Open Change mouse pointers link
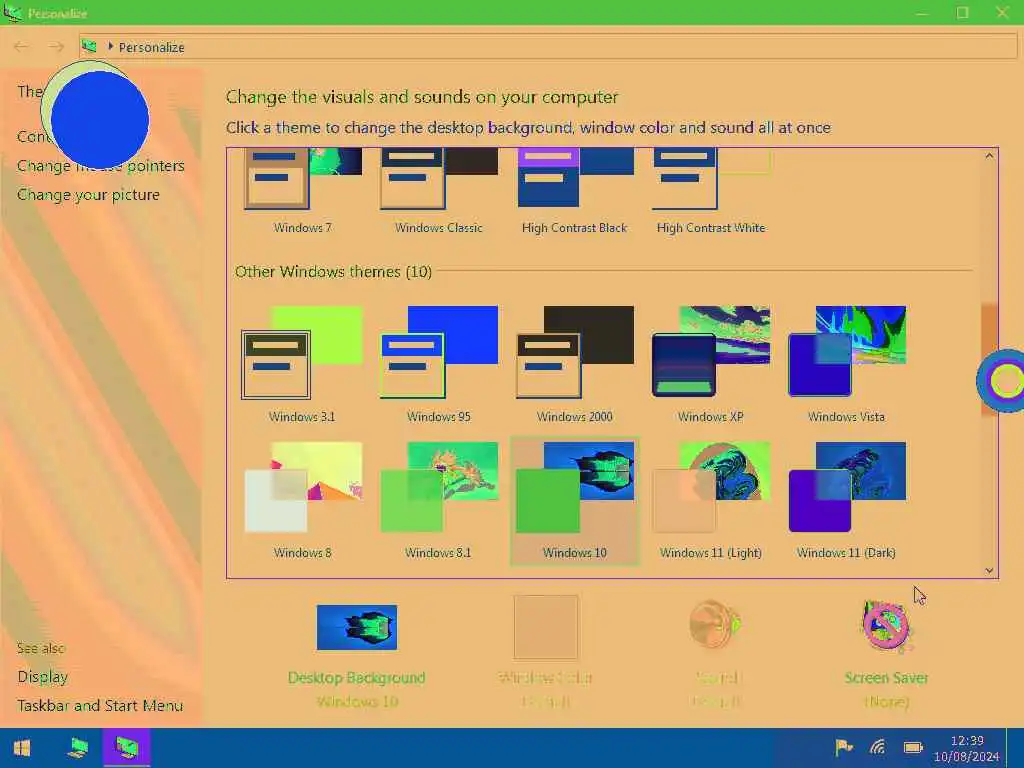1024x768 pixels. (101, 166)
